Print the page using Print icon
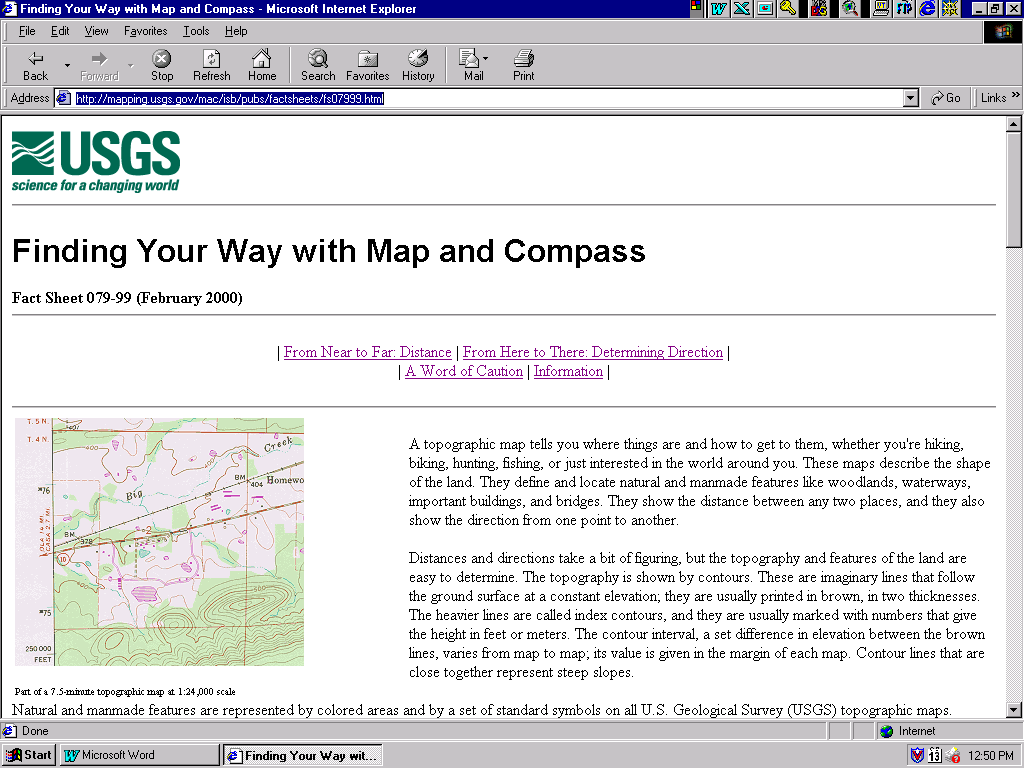 (523, 60)
